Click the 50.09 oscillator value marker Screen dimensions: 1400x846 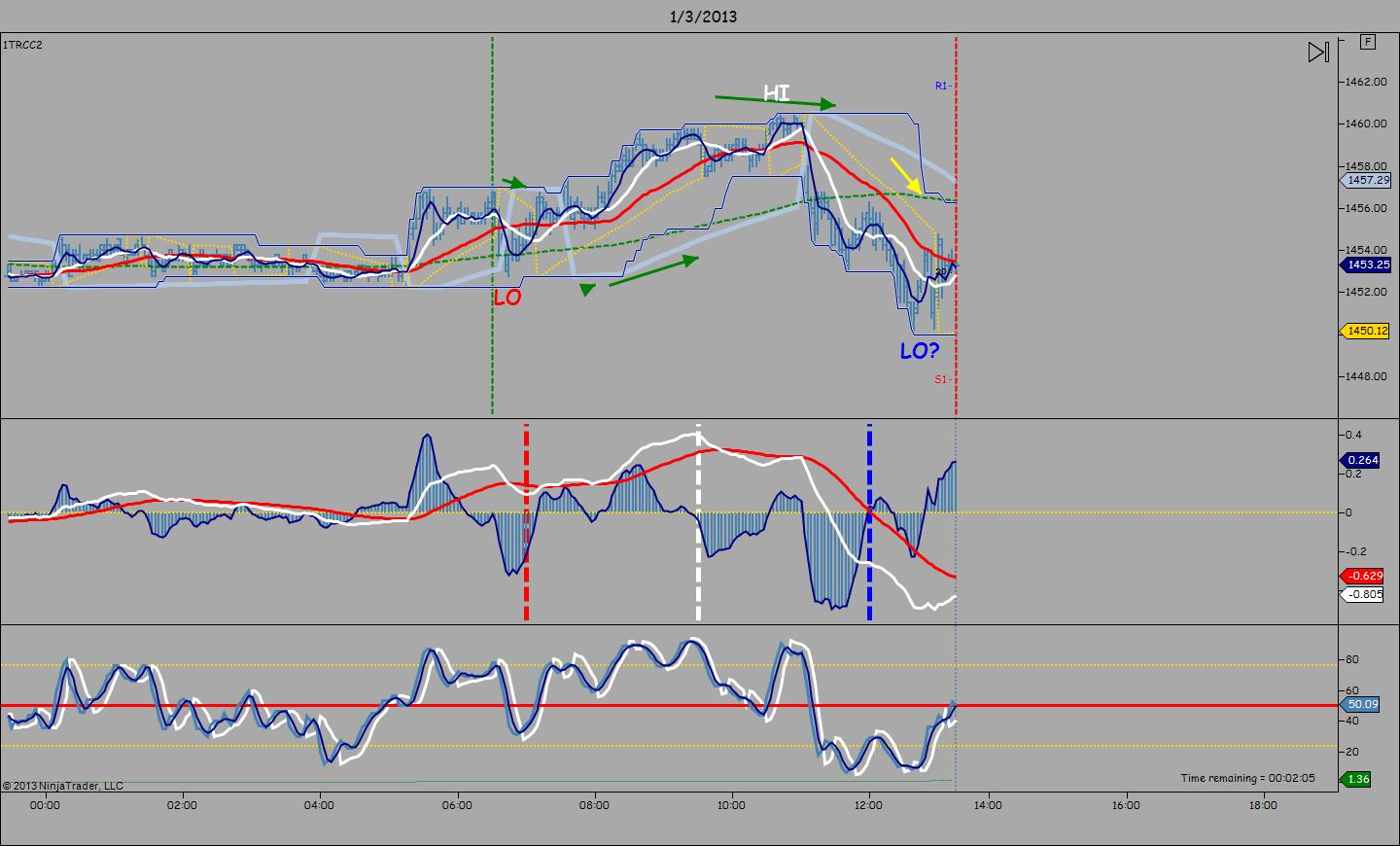tap(1360, 704)
